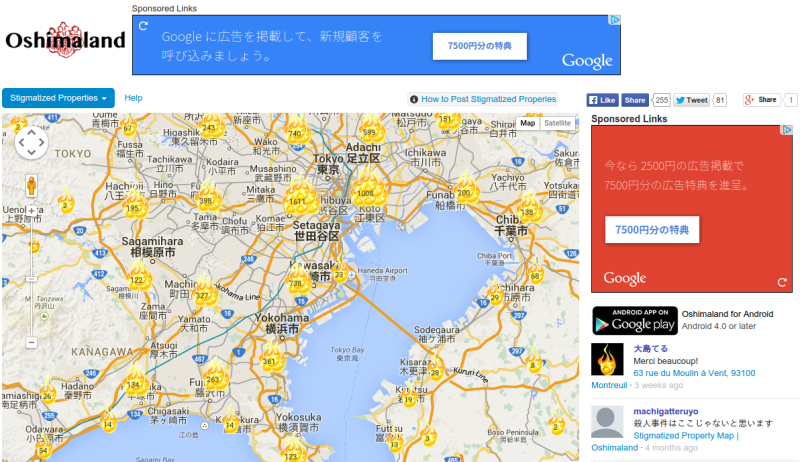Switch map to Map view
800x462 pixels.
pyautogui.click(x=528, y=123)
